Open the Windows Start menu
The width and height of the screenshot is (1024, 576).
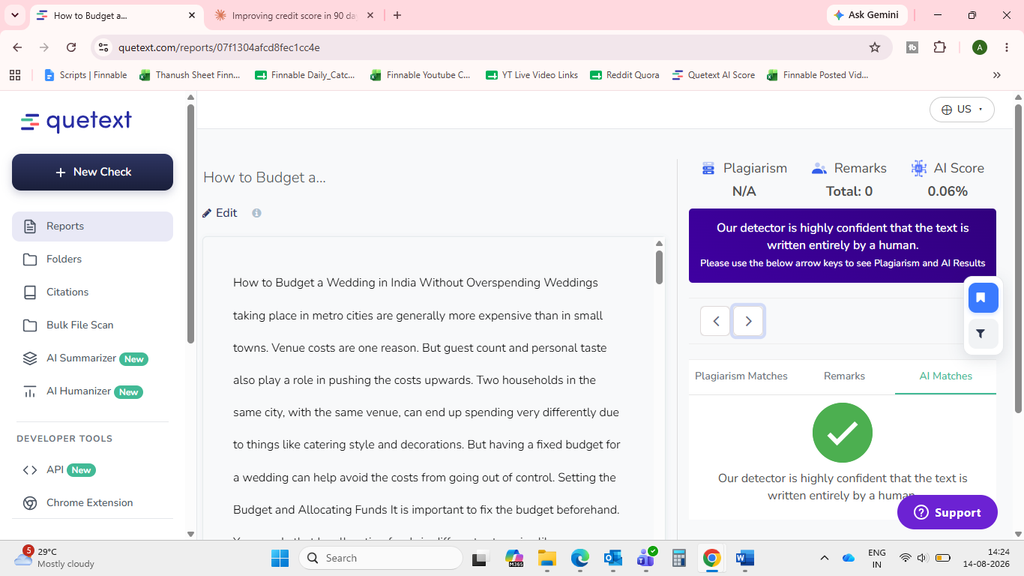280,558
